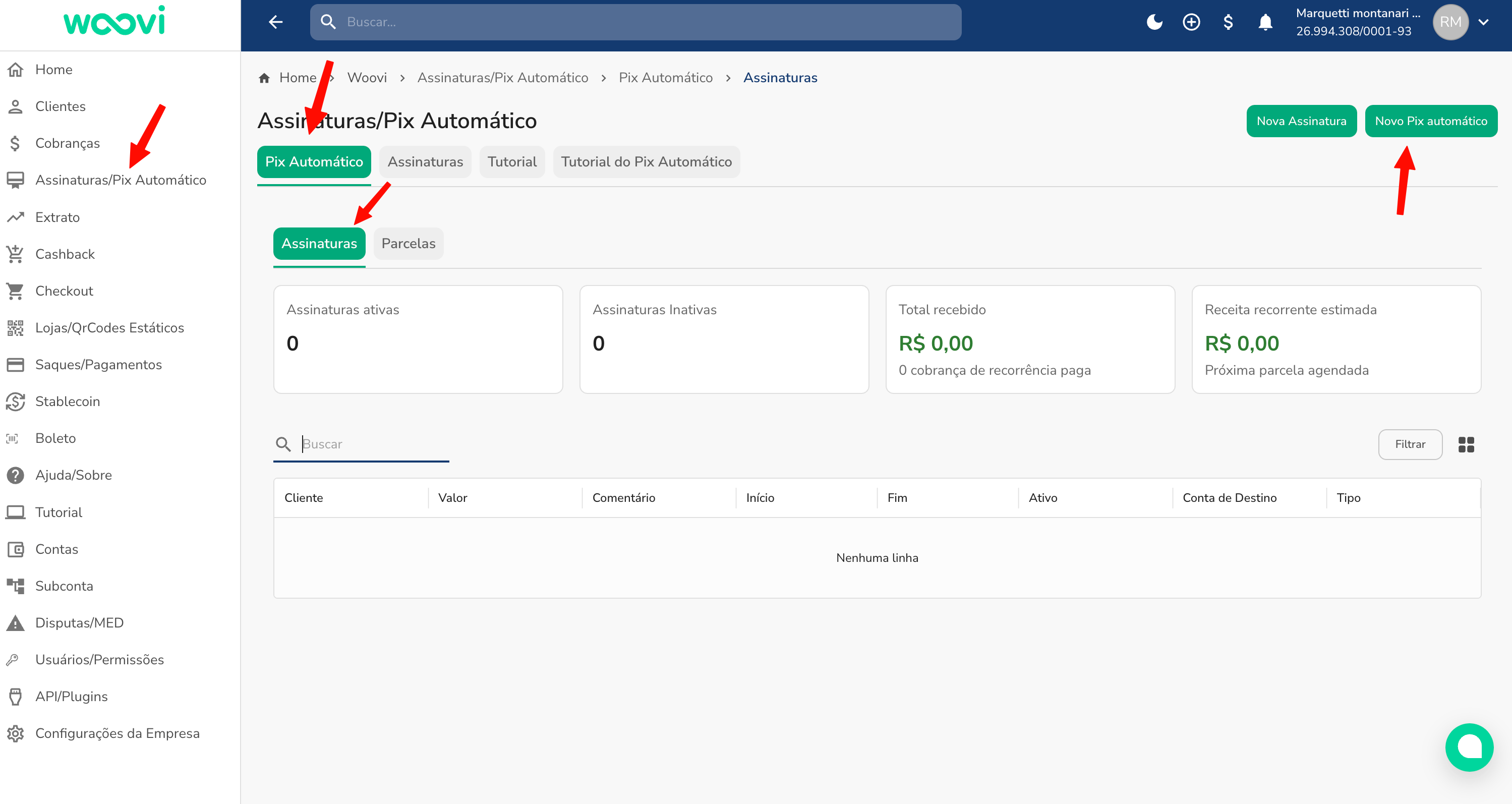Expand the account dropdown chevron
Image resolution: width=1512 pixels, height=804 pixels.
(1484, 22)
